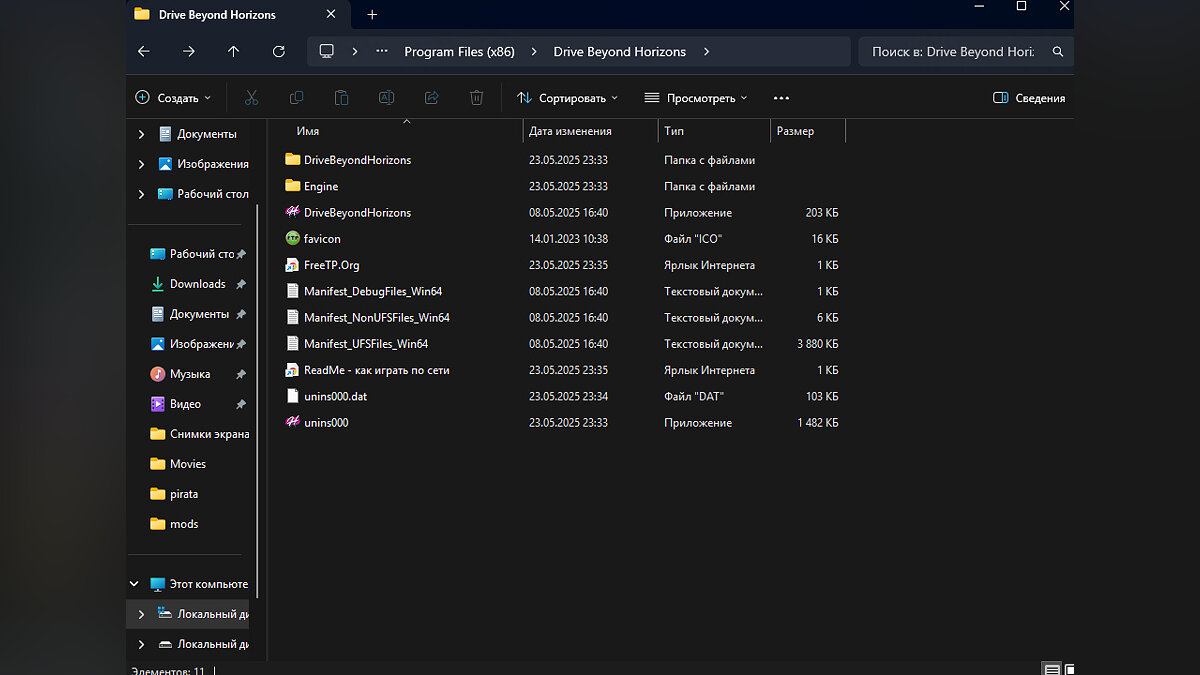Select the Manifest_UFSFiles_Win64 text file
The height and width of the screenshot is (675, 1200).
366,344
